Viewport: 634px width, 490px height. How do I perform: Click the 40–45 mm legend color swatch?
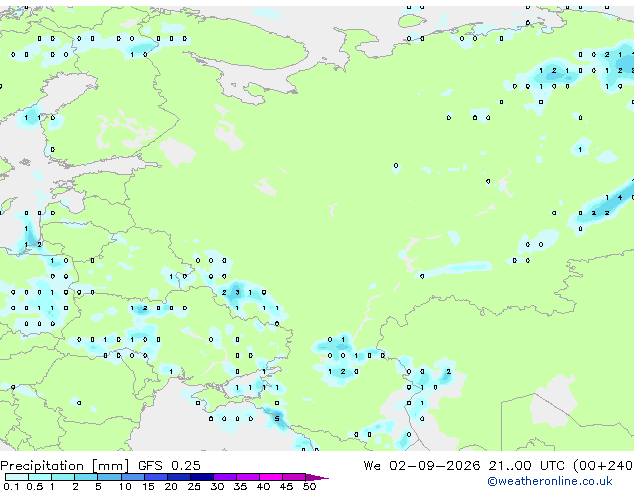coord(271,477)
